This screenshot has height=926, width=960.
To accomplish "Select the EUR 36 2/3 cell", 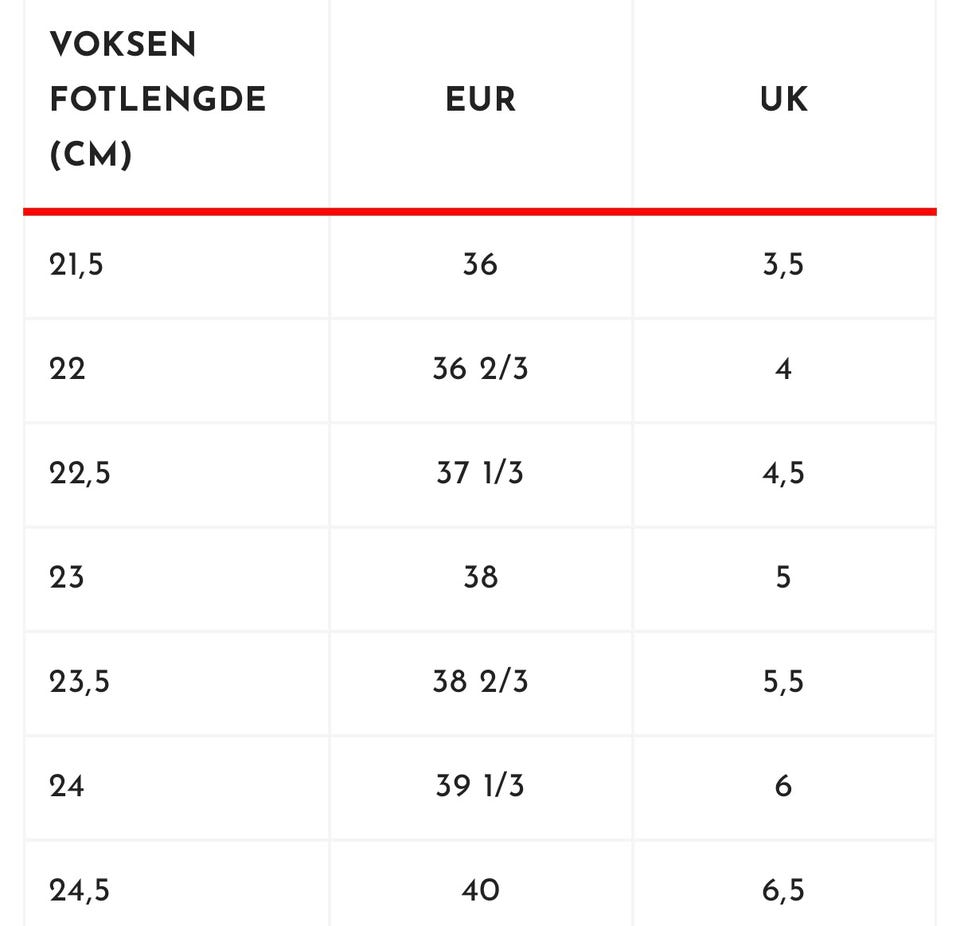I will [481, 369].
